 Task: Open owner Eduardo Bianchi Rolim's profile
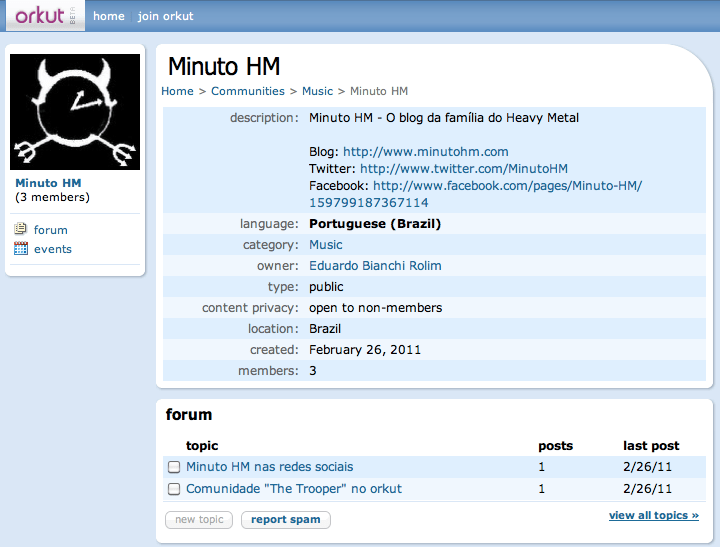coord(375,265)
